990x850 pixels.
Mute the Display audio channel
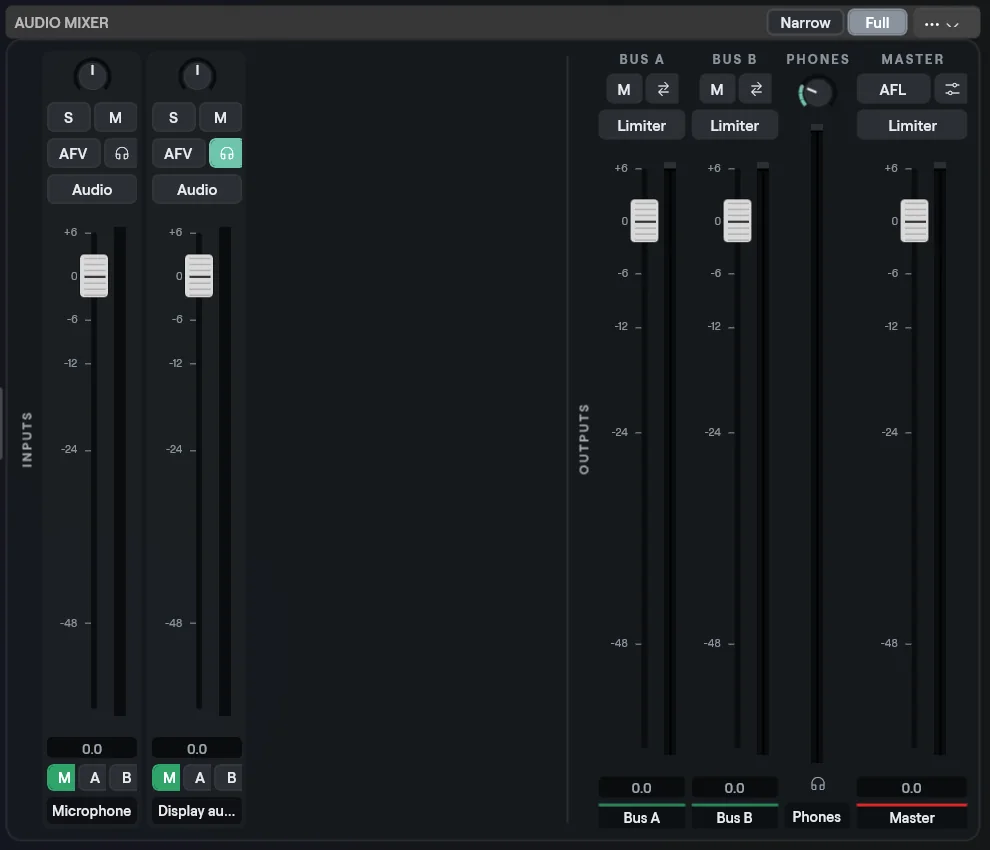point(220,117)
